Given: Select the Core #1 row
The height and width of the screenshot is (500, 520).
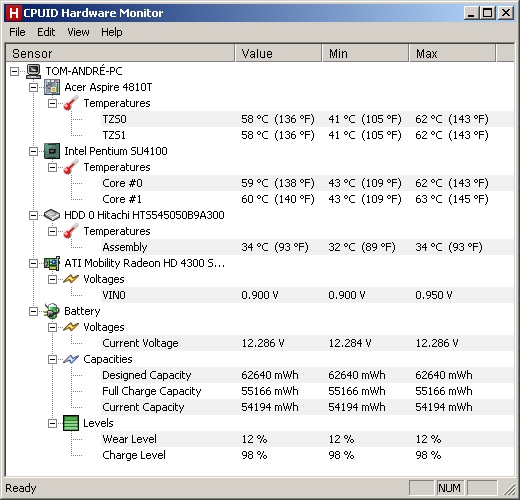Looking at the screenshot, I should point(307,199).
